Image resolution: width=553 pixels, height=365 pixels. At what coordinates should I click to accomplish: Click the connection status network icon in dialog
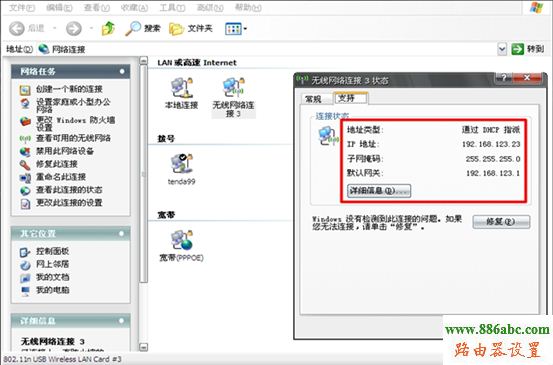pos(328,136)
